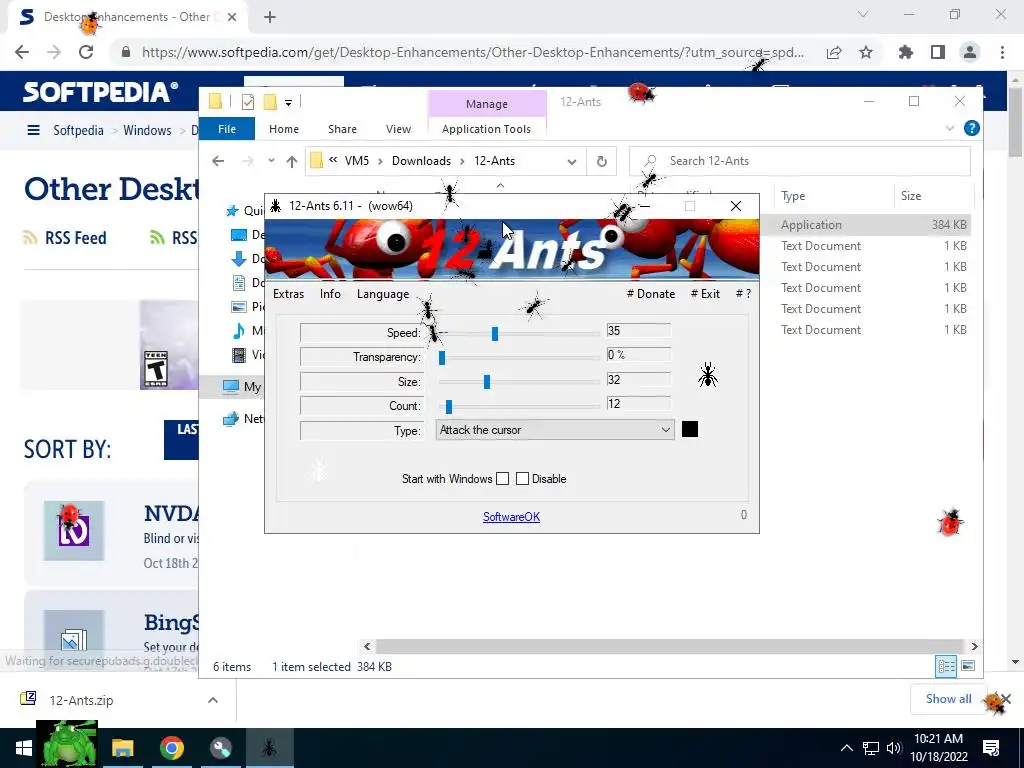This screenshot has height=768, width=1024.
Task: Click the Speed value field showing 35
Action: tap(638, 330)
